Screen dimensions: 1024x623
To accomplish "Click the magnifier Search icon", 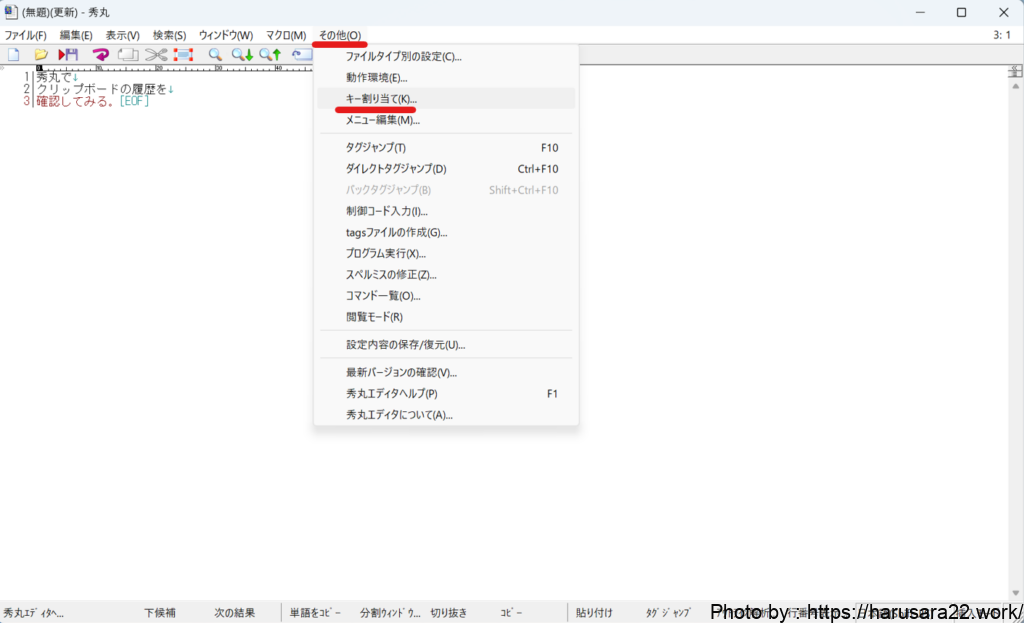I will [215, 55].
